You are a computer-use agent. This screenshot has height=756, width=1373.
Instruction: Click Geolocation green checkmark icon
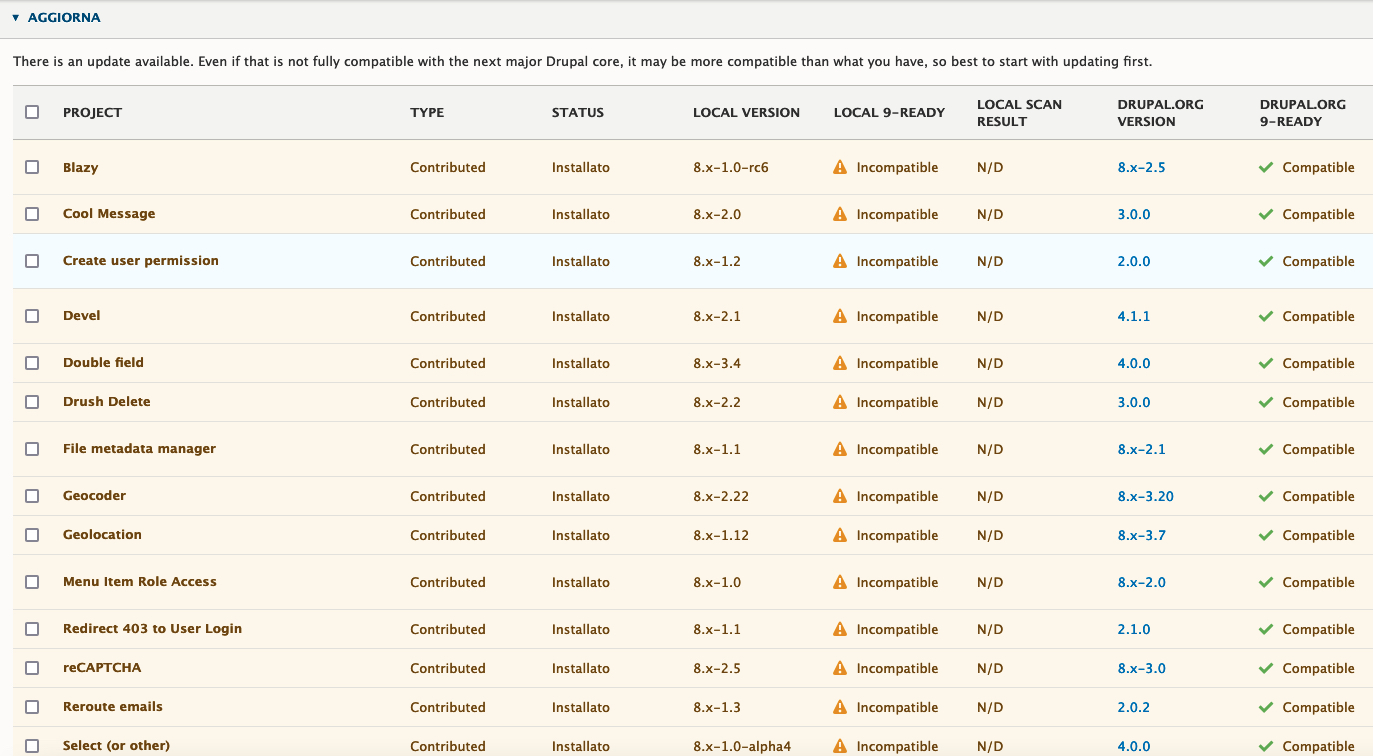point(1266,535)
